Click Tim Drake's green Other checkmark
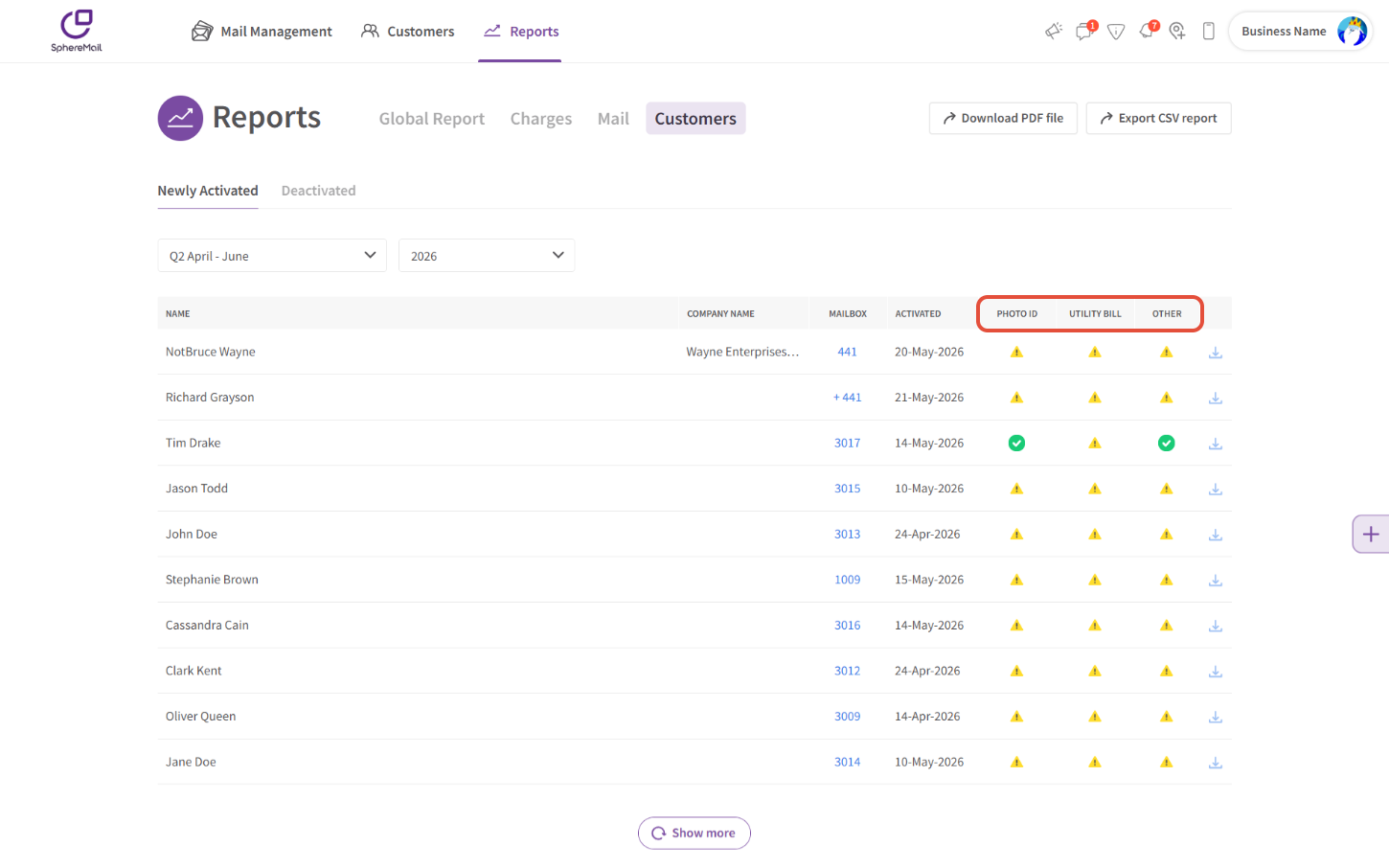Image resolution: width=1389 pixels, height=868 pixels. tap(1167, 443)
